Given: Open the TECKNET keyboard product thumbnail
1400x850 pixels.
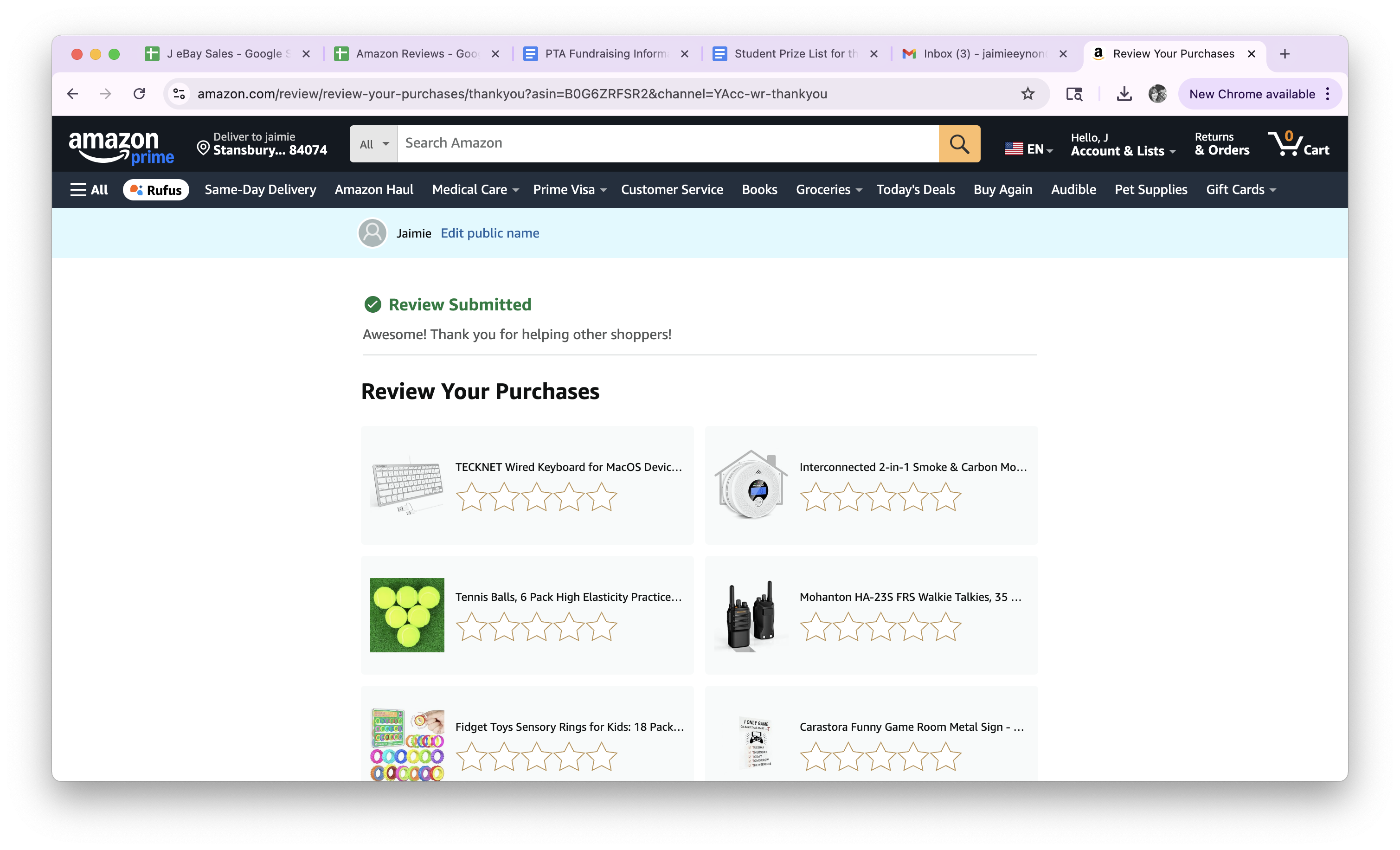Looking at the screenshot, I should (407, 485).
